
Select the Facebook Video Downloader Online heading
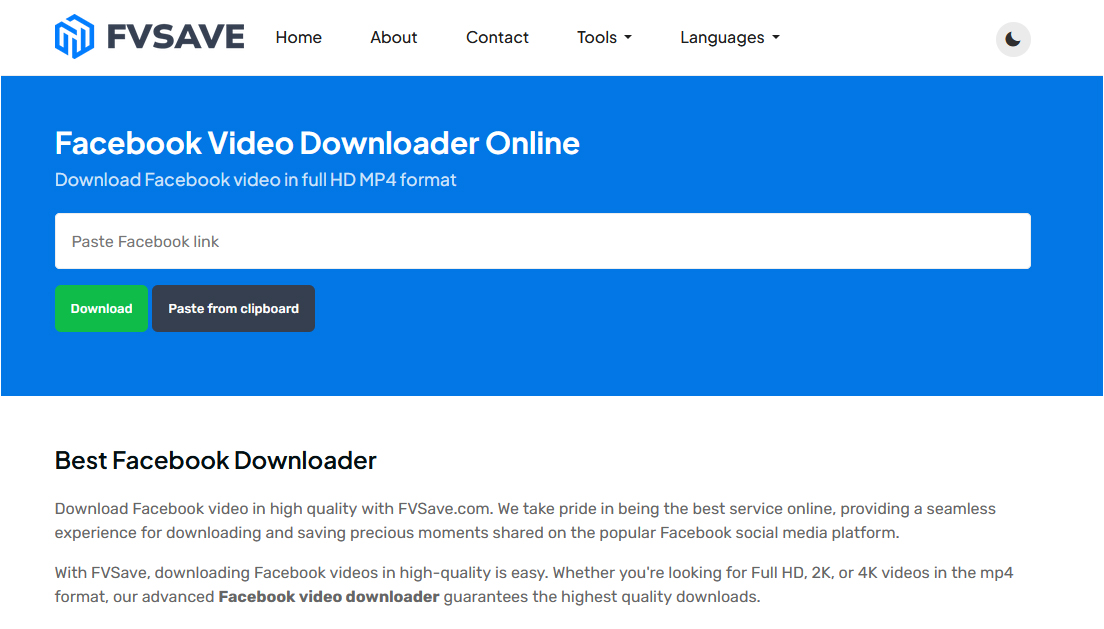[x=318, y=143]
